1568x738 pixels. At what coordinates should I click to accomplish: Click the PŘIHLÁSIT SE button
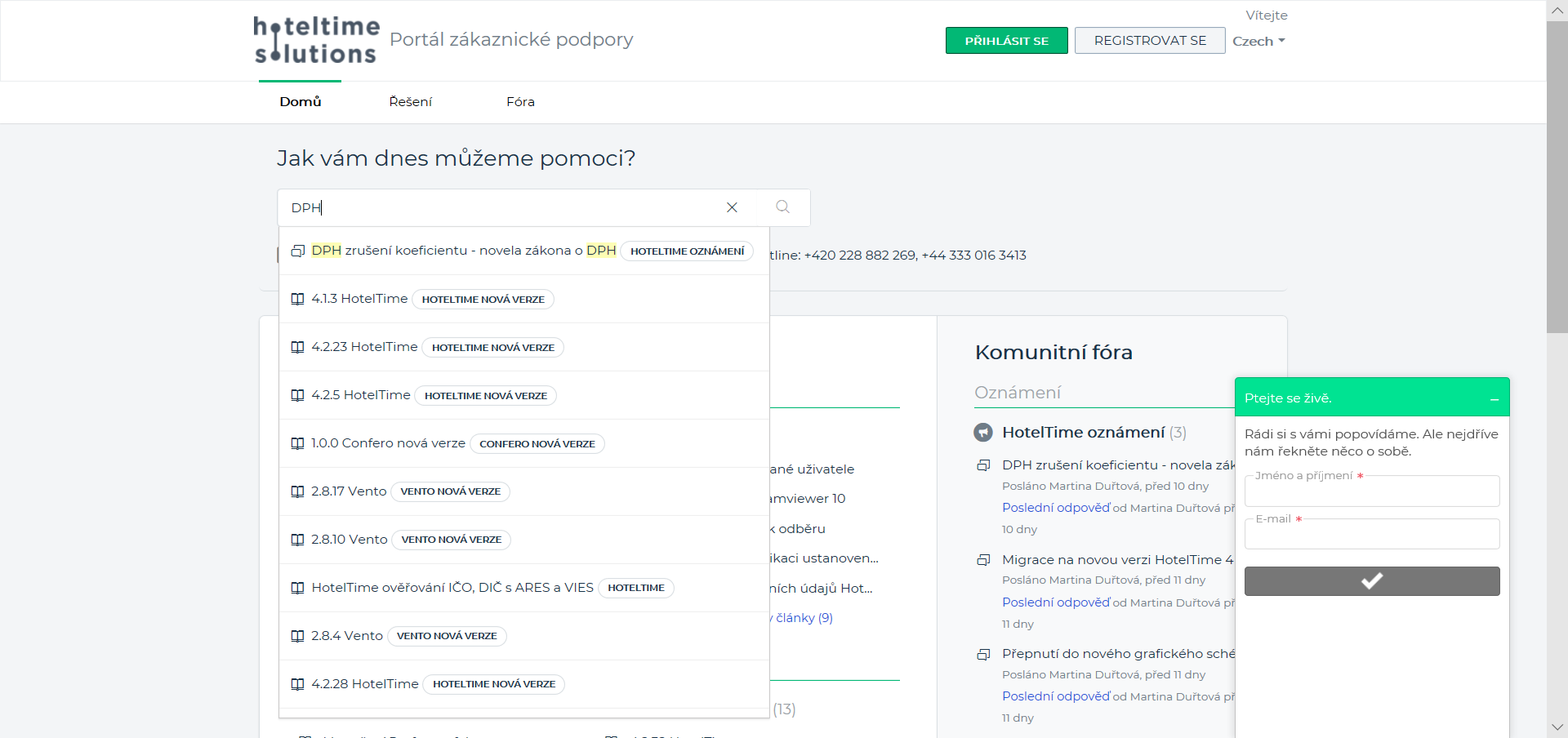point(1007,41)
